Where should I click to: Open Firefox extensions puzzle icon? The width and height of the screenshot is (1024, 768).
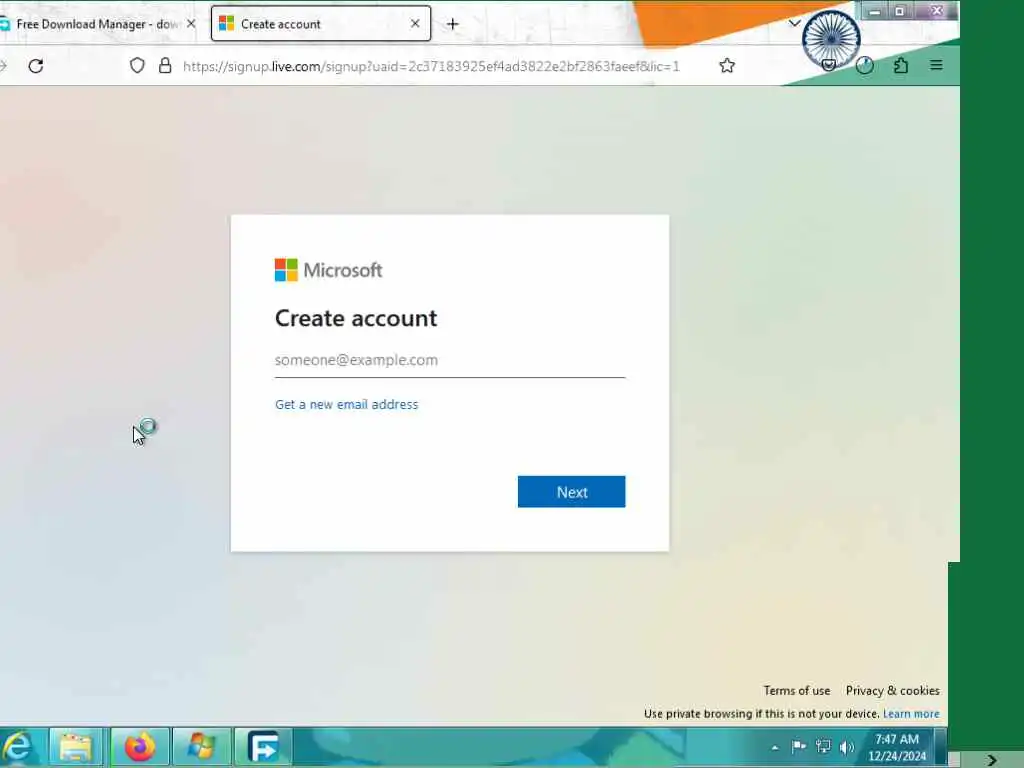901,65
